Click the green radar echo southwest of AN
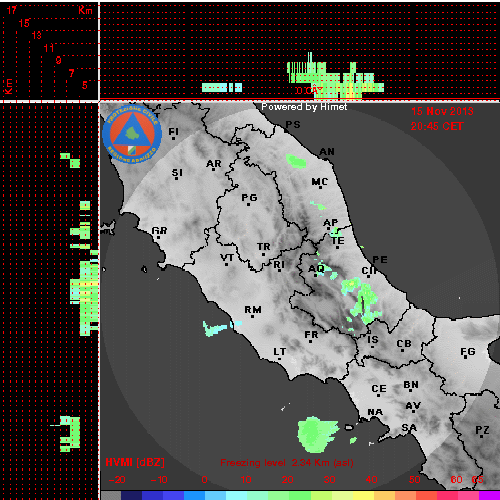Viewport: 500px width, 500px height. tap(296, 161)
